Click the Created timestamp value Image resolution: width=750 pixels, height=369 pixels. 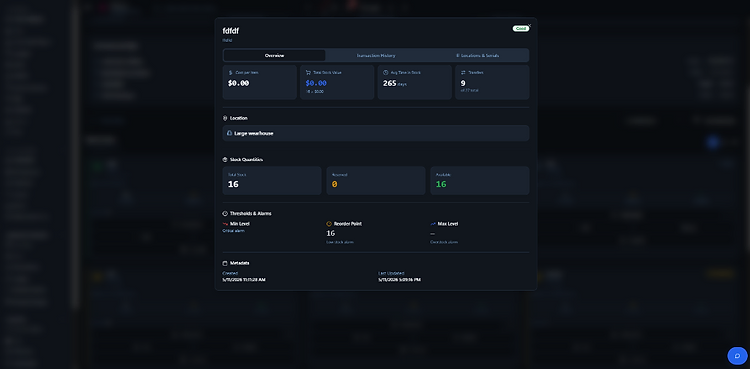244,280
